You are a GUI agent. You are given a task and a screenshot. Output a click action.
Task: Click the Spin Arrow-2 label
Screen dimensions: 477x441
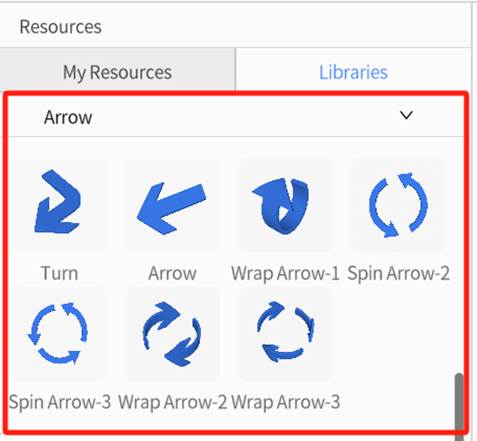(398, 274)
